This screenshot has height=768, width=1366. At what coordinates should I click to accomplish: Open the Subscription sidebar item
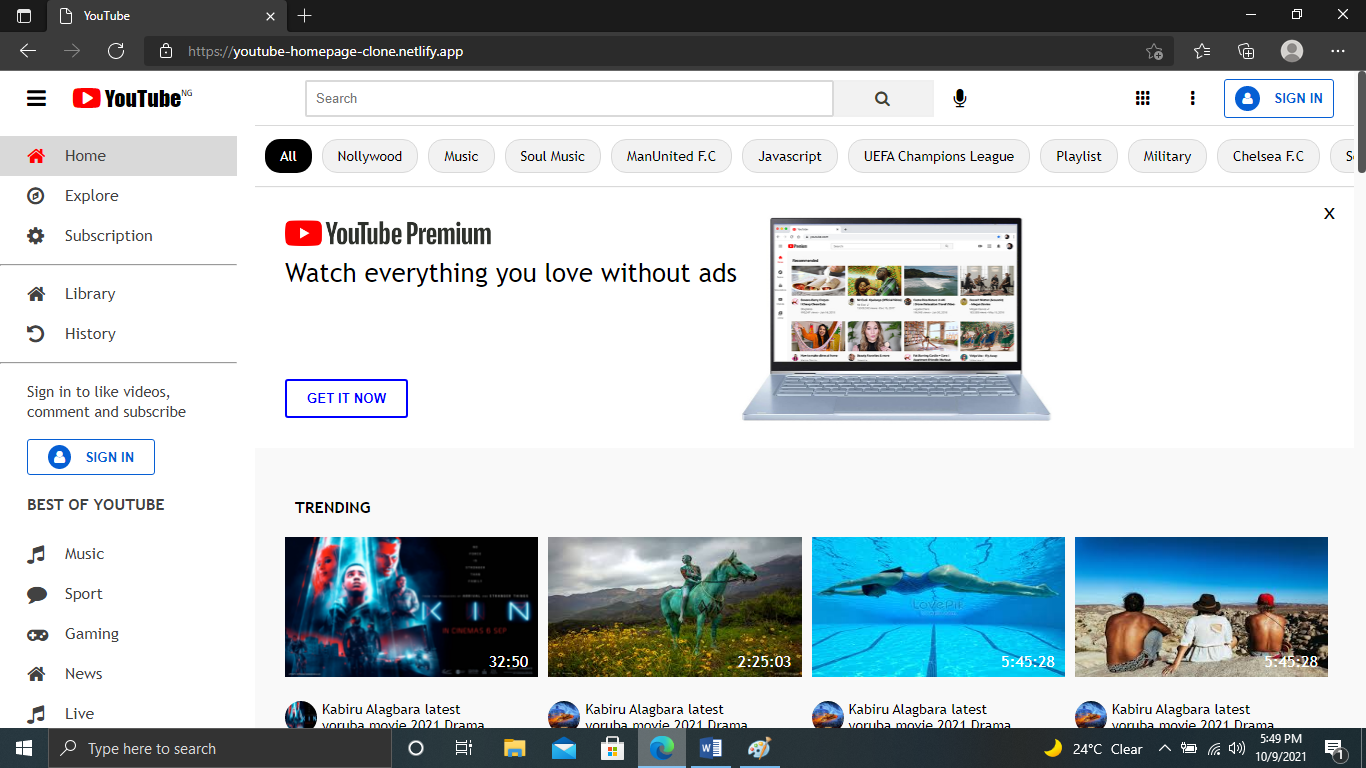pos(118,236)
